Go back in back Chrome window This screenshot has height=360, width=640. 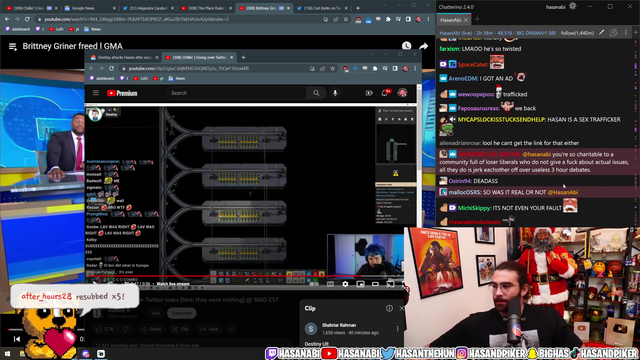7,19
